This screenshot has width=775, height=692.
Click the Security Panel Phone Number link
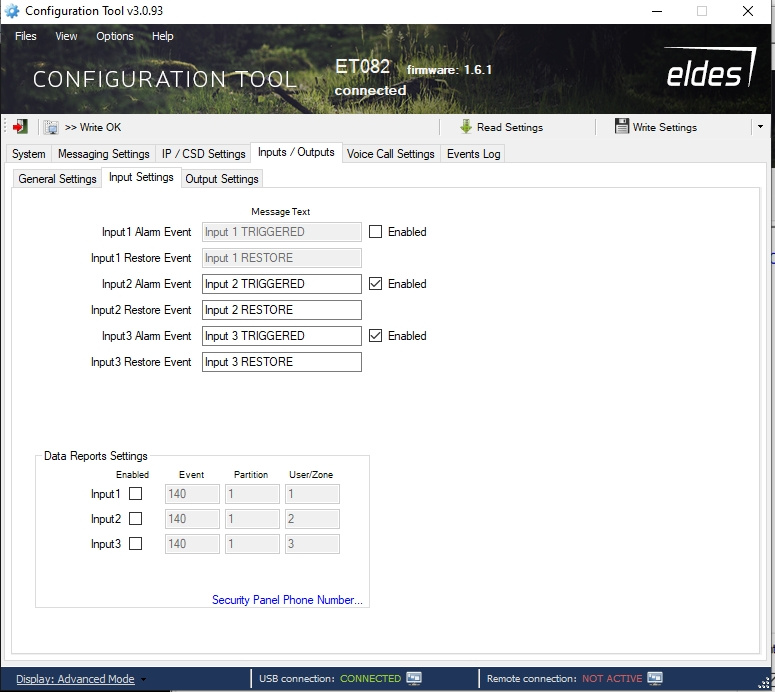coord(287,600)
